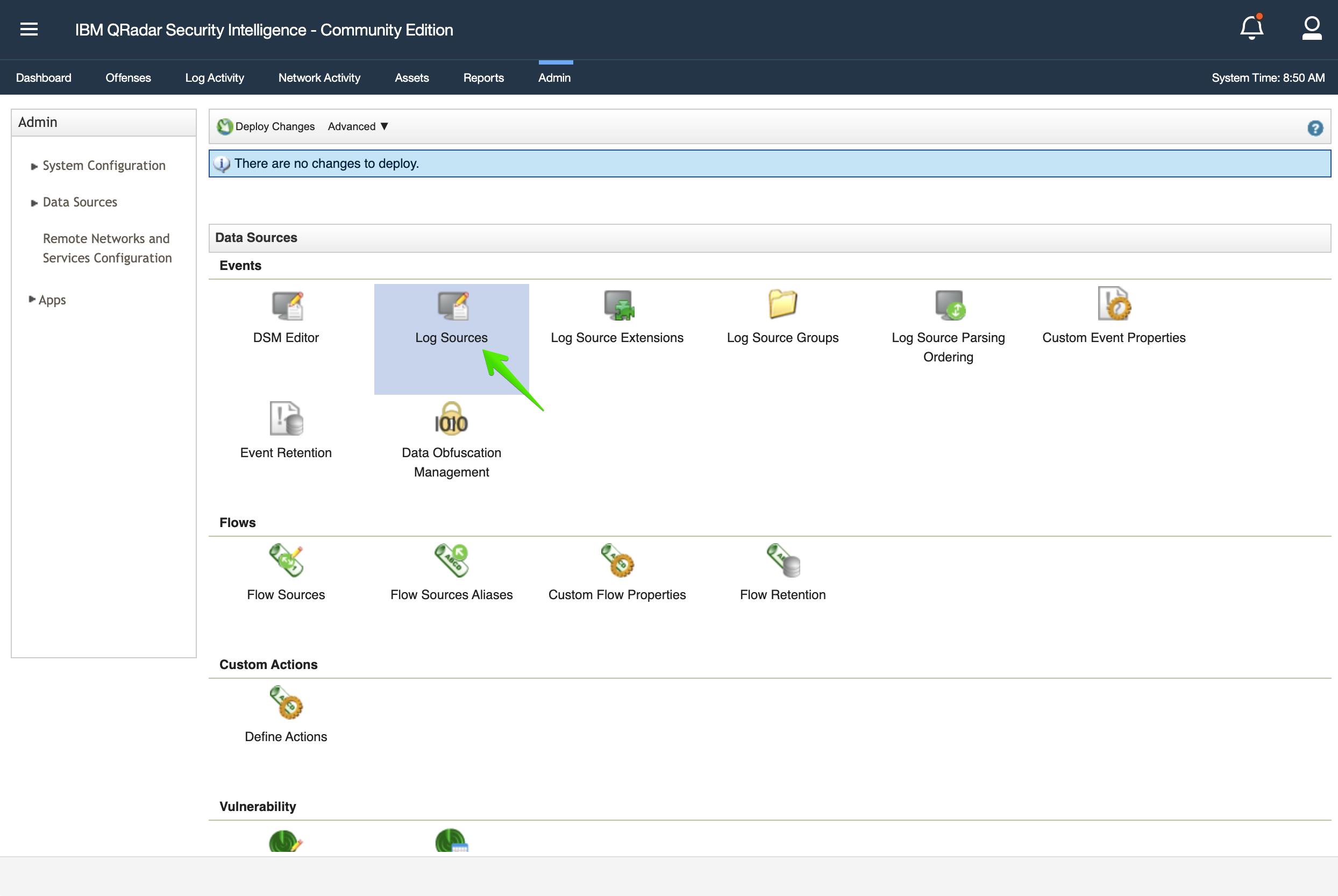Screen dimensions: 1338x896
Task: Click the info icon in the deploy message
Action: (x=222, y=164)
